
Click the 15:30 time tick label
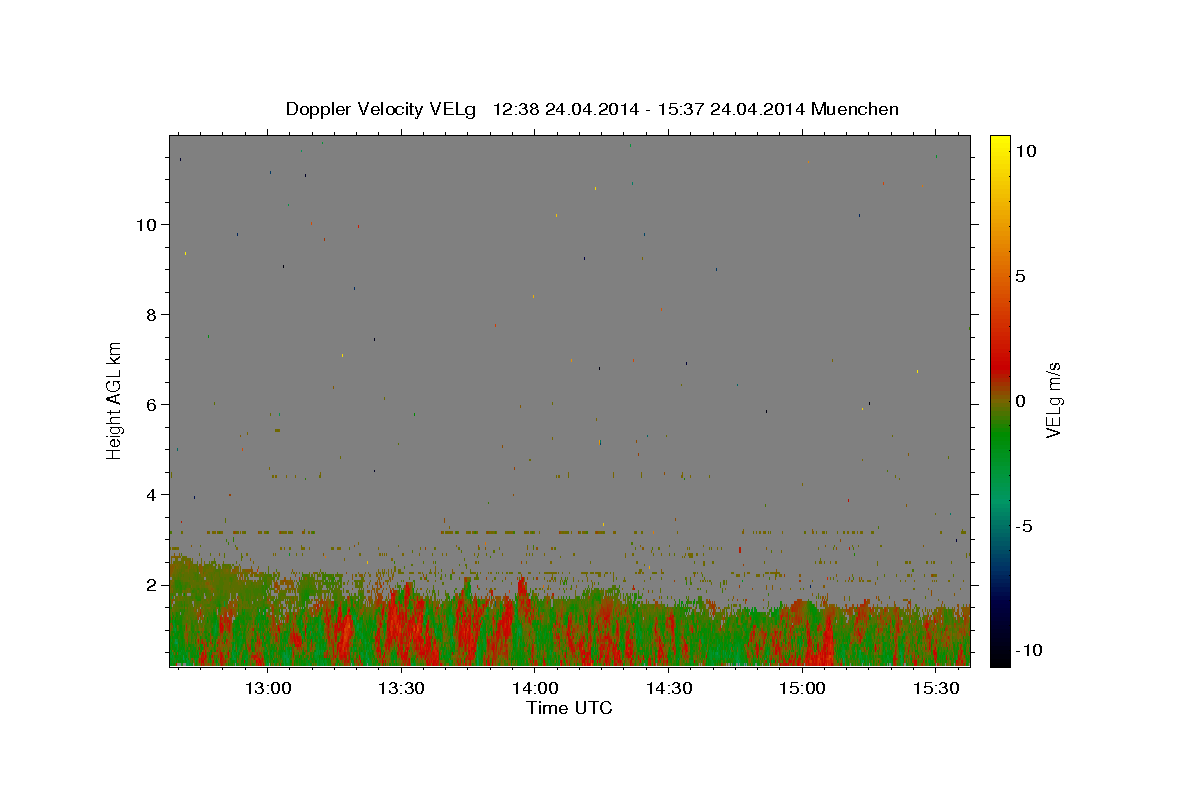(x=935, y=689)
